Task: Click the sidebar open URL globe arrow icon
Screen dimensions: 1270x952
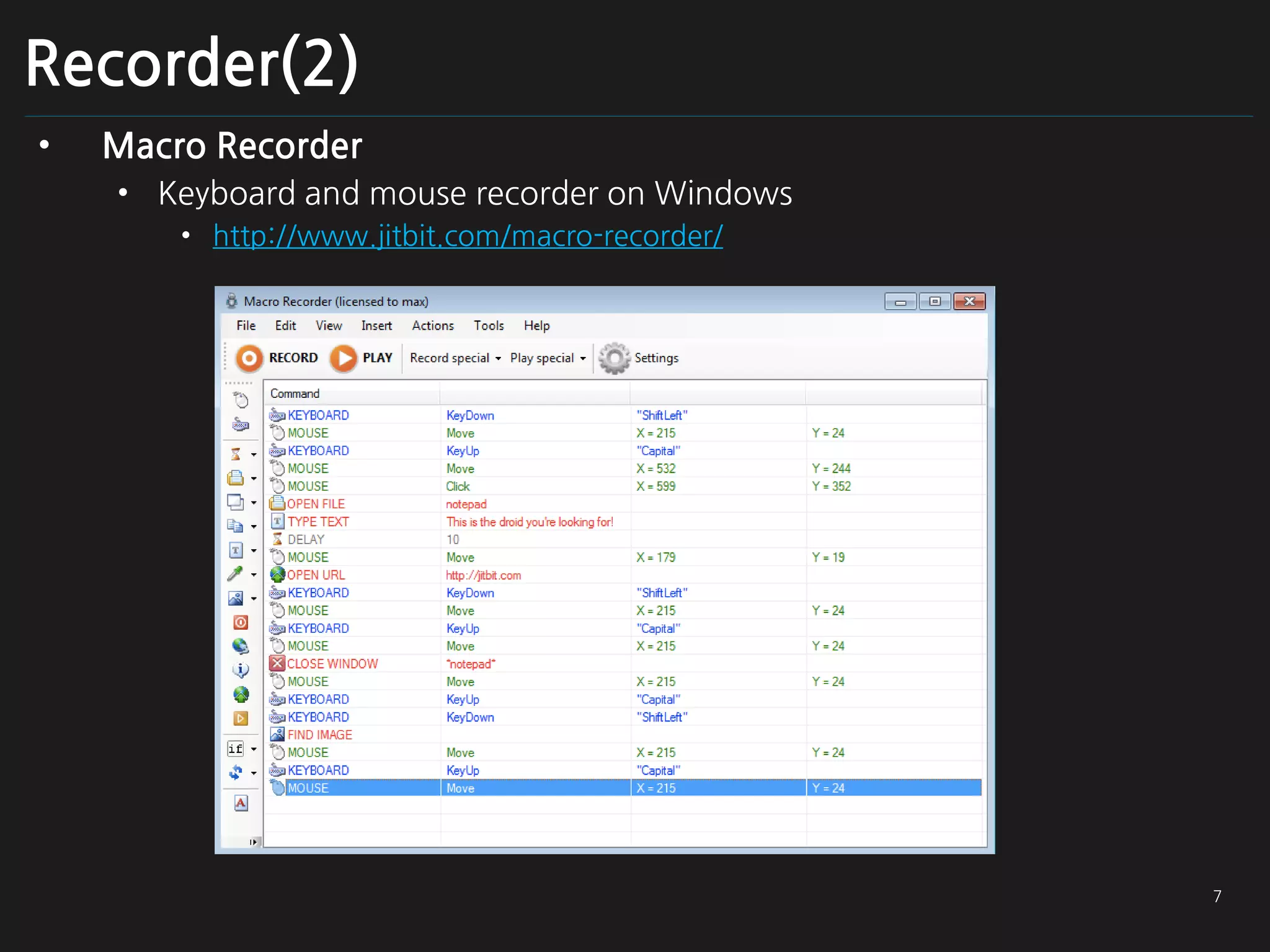Action: click(x=241, y=694)
